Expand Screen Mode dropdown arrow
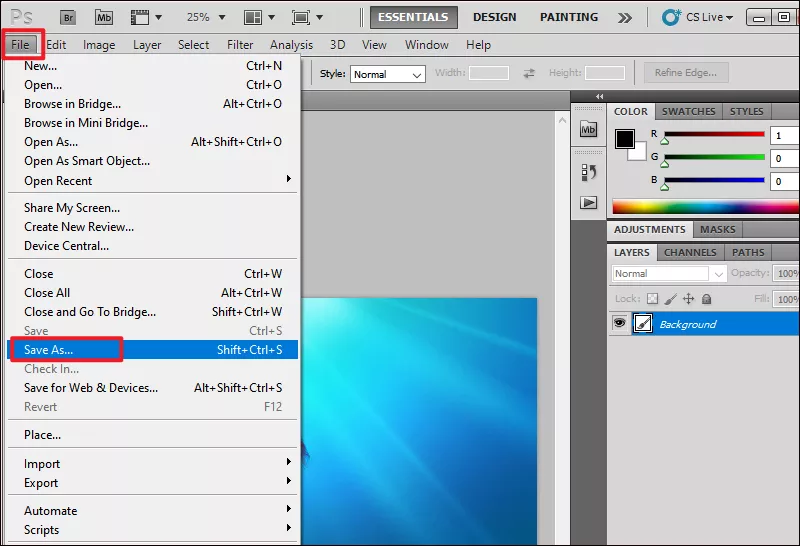 (x=319, y=17)
